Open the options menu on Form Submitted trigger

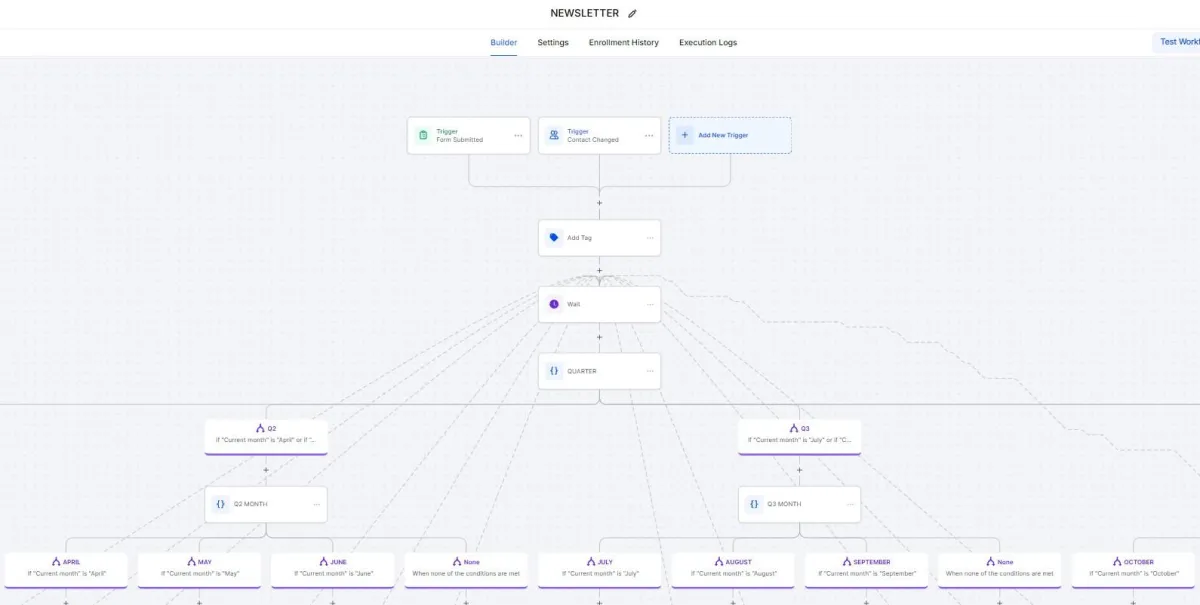[x=518, y=135]
